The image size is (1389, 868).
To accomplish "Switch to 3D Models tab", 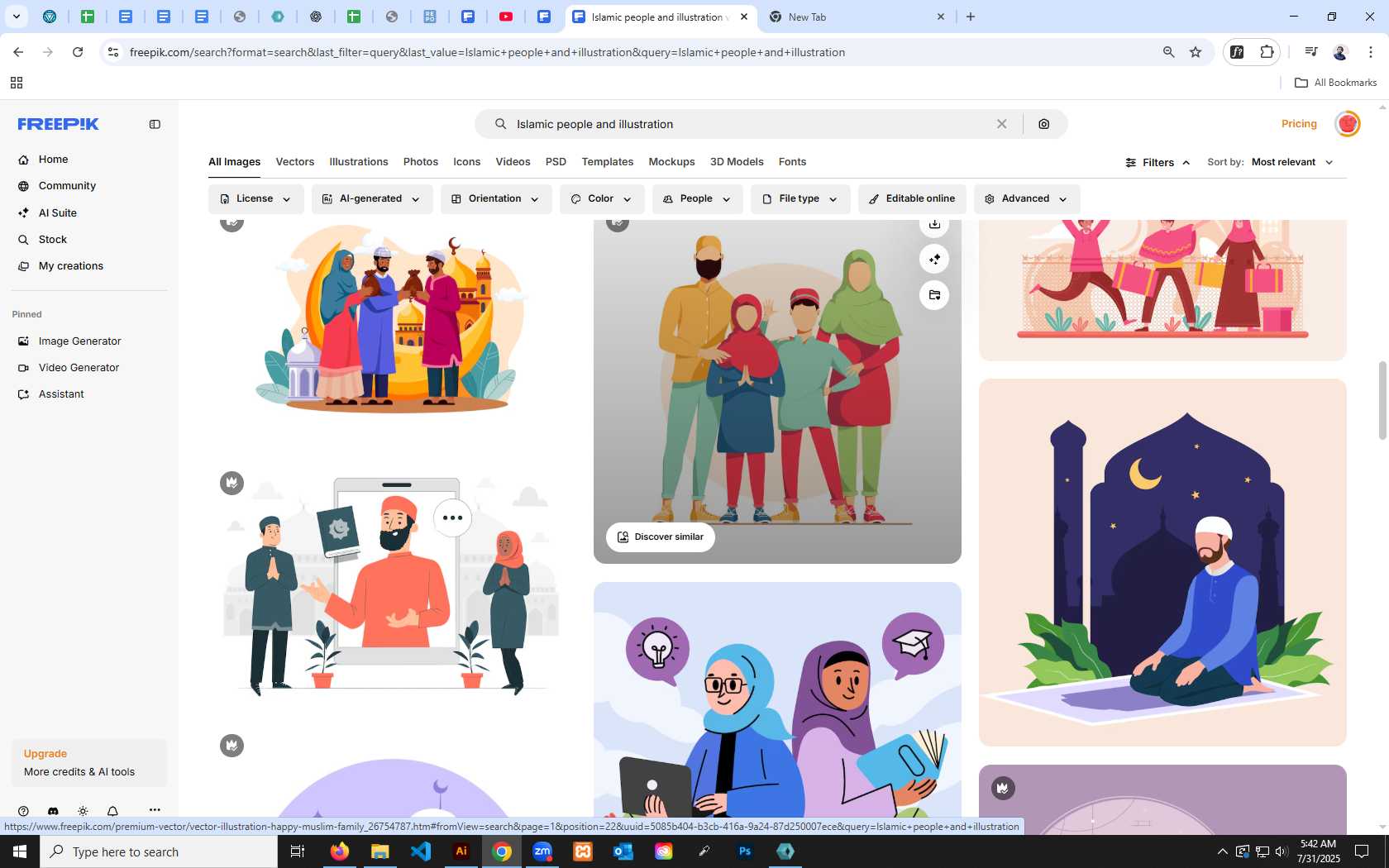I will click(737, 162).
